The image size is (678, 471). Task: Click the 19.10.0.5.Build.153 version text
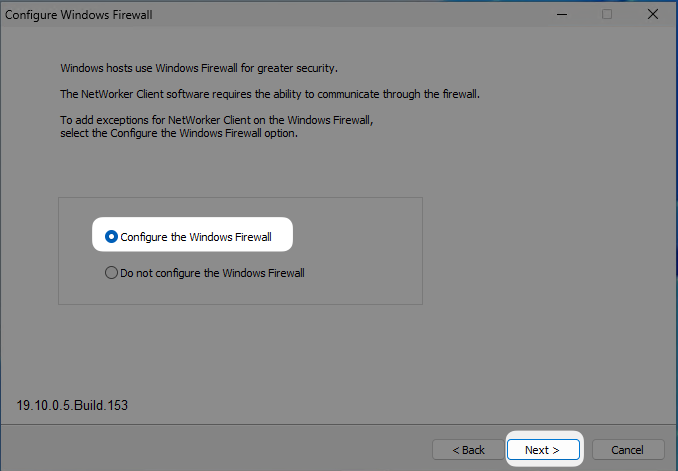[x=72, y=406]
